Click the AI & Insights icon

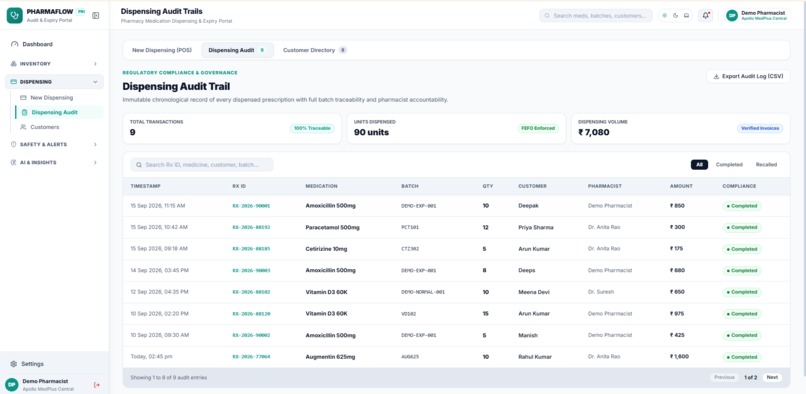pos(13,163)
